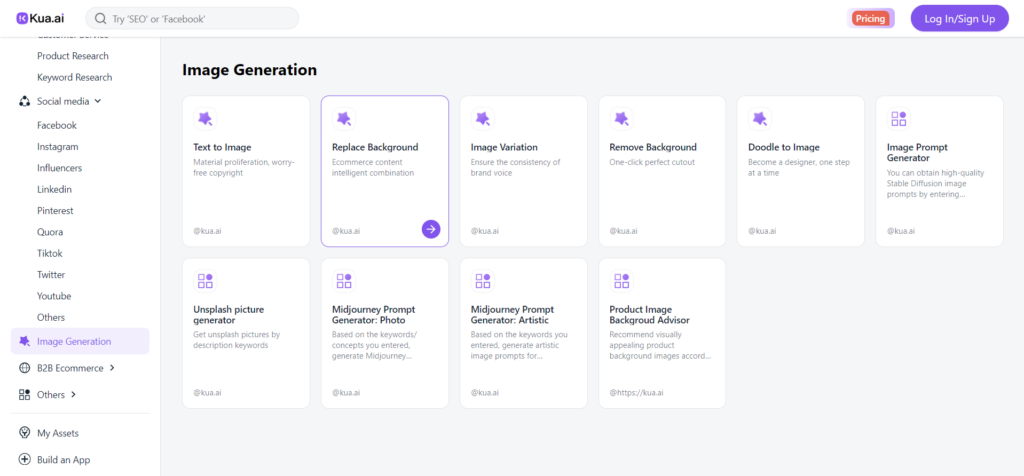Click the Text to Image wand icon
This screenshot has width=1024, height=476.
pyautogui.click(x=205, y=118)
